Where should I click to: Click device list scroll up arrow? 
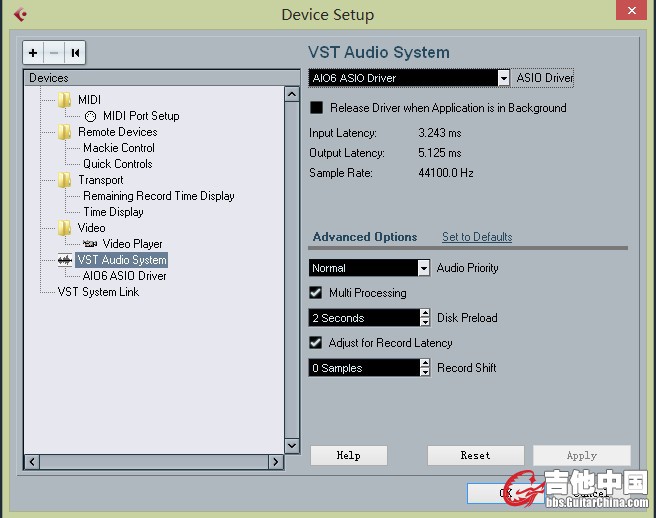[x=292, y=94]
